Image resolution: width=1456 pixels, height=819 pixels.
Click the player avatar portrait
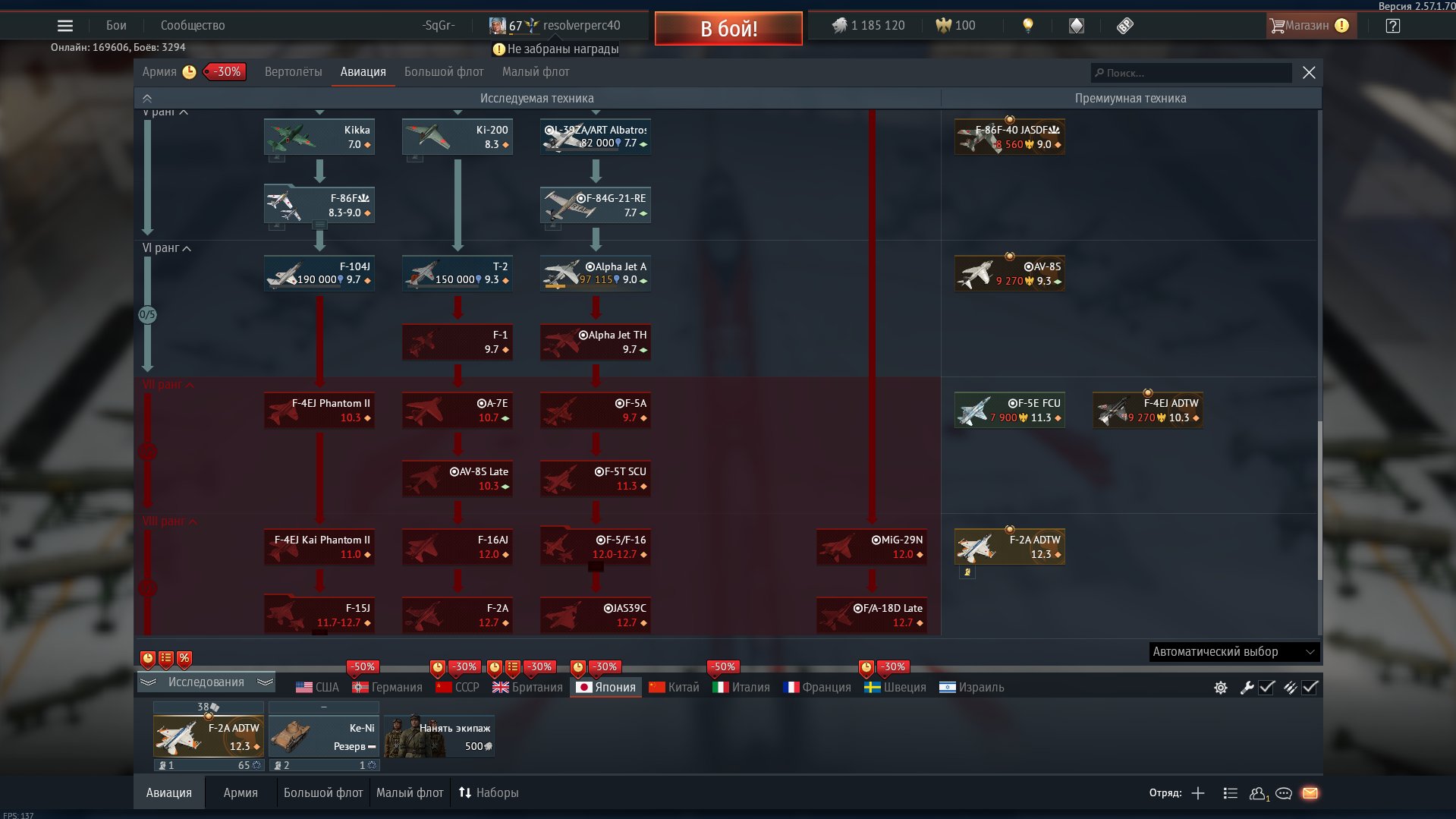click(x=497, y=26)
